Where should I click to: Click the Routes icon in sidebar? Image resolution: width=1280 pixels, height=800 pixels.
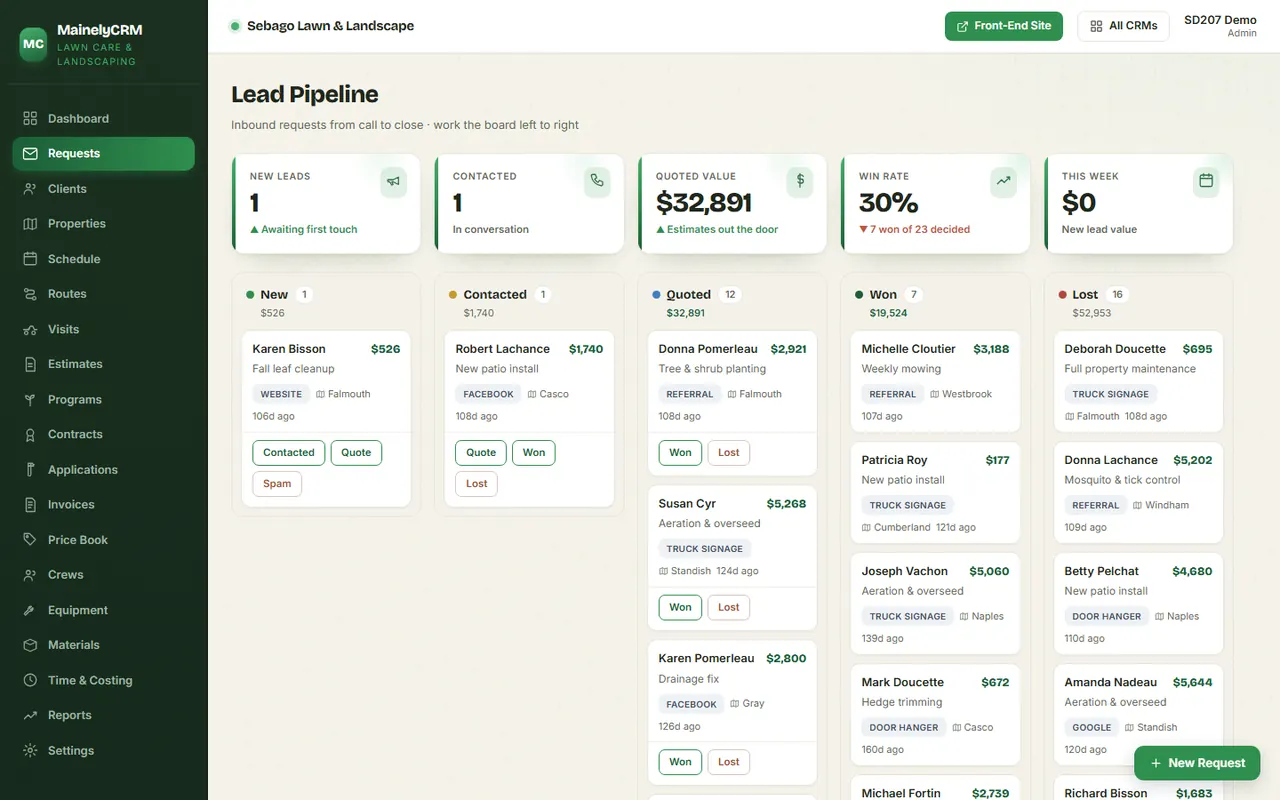[30, 294]
